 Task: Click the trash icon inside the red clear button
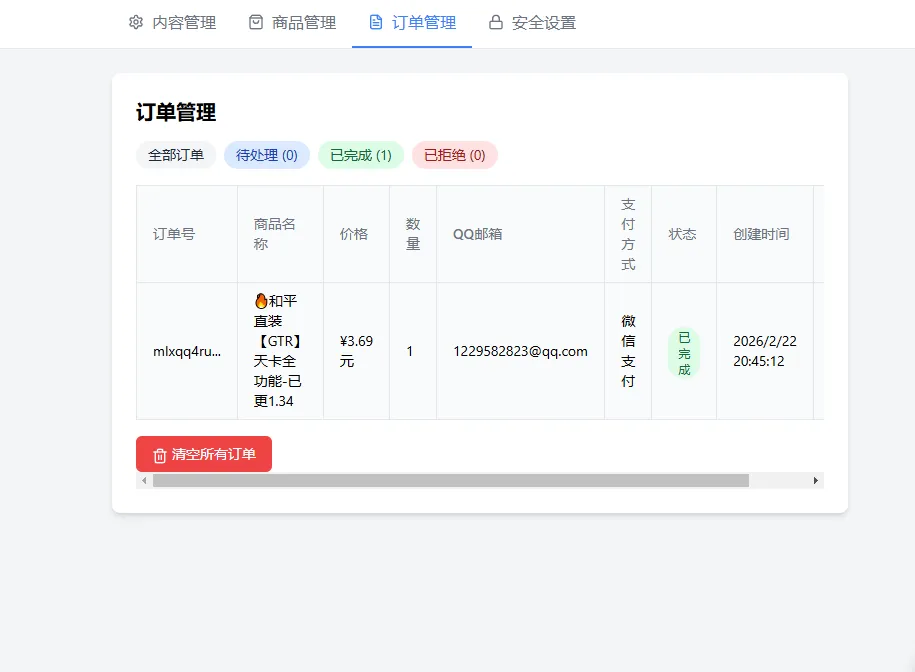coord(160,455)
